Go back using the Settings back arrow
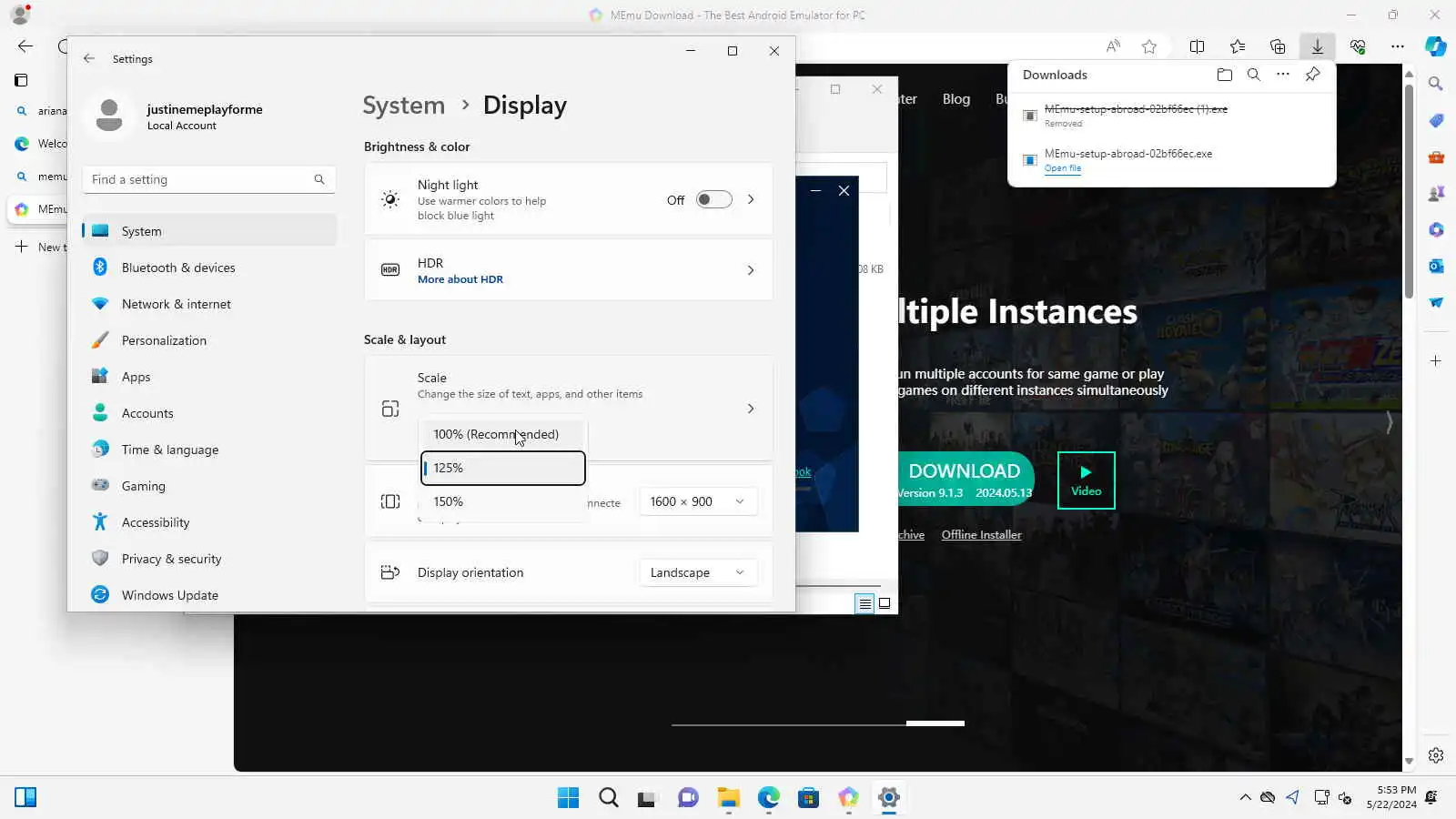 [88, 58]
